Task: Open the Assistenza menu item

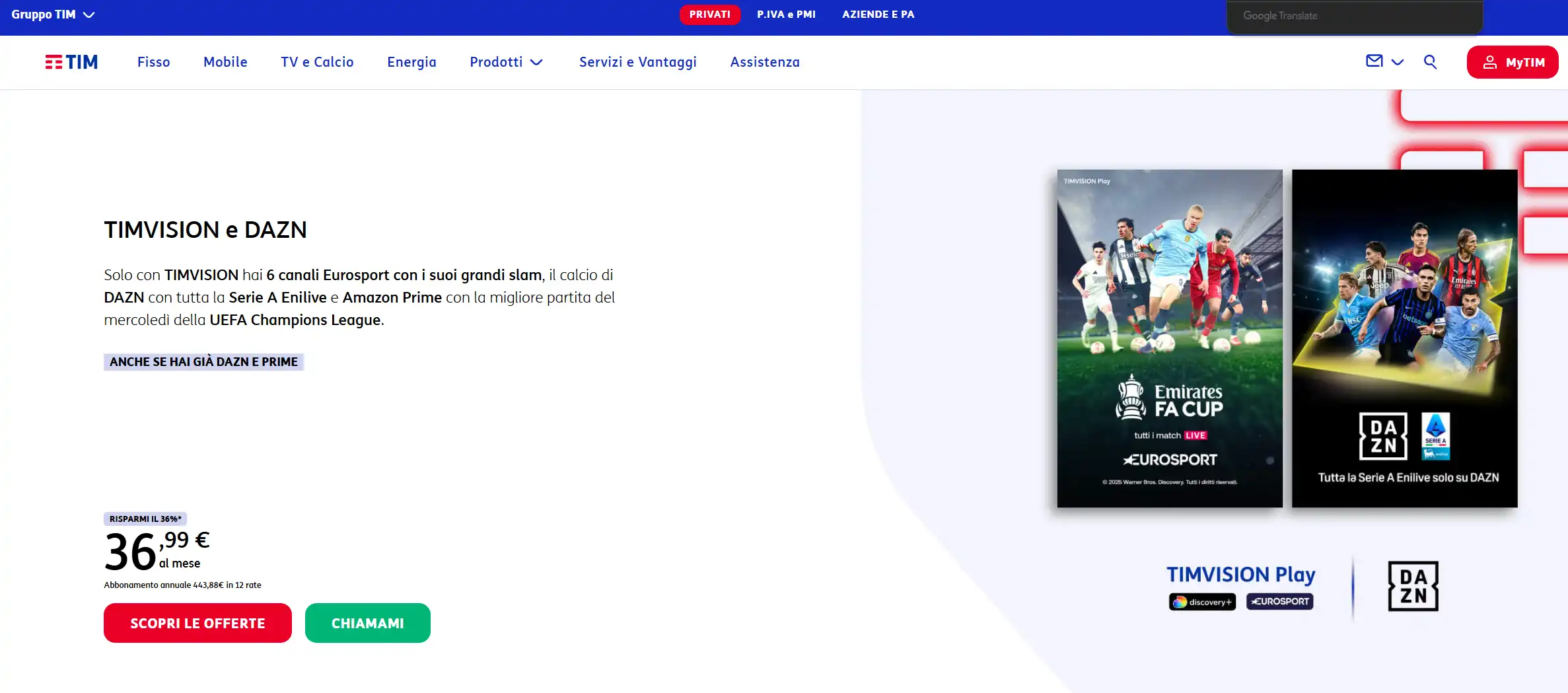Action: coord(765,62)
